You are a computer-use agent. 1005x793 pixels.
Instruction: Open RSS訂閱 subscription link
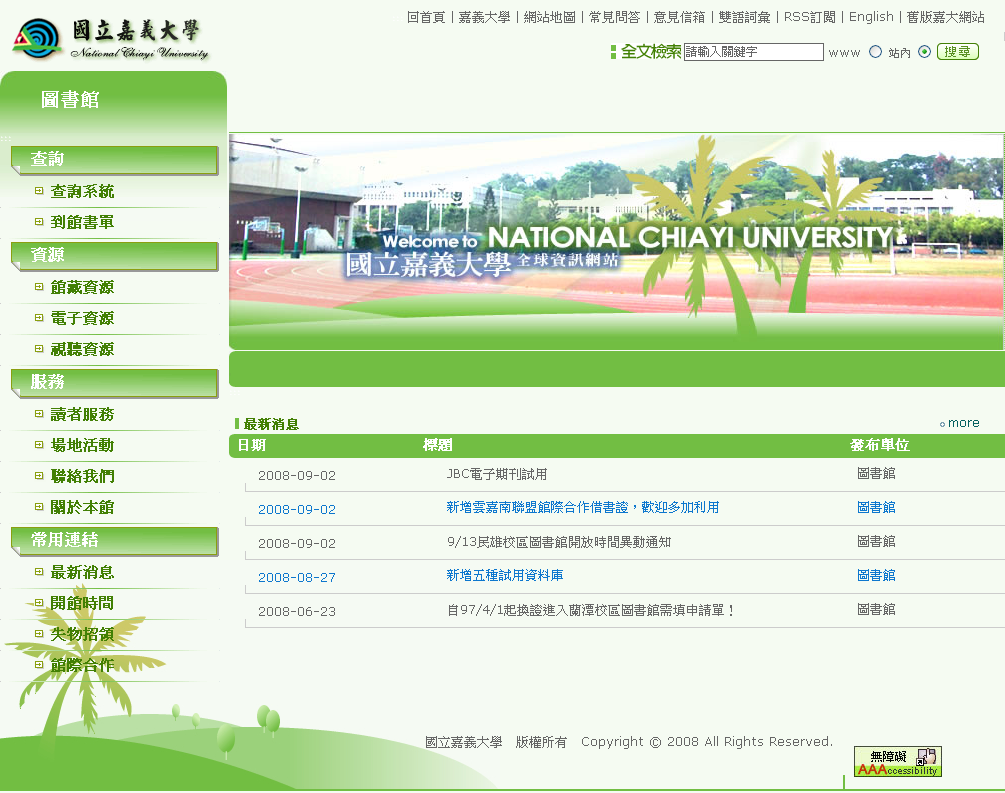(x=810, y=17)
